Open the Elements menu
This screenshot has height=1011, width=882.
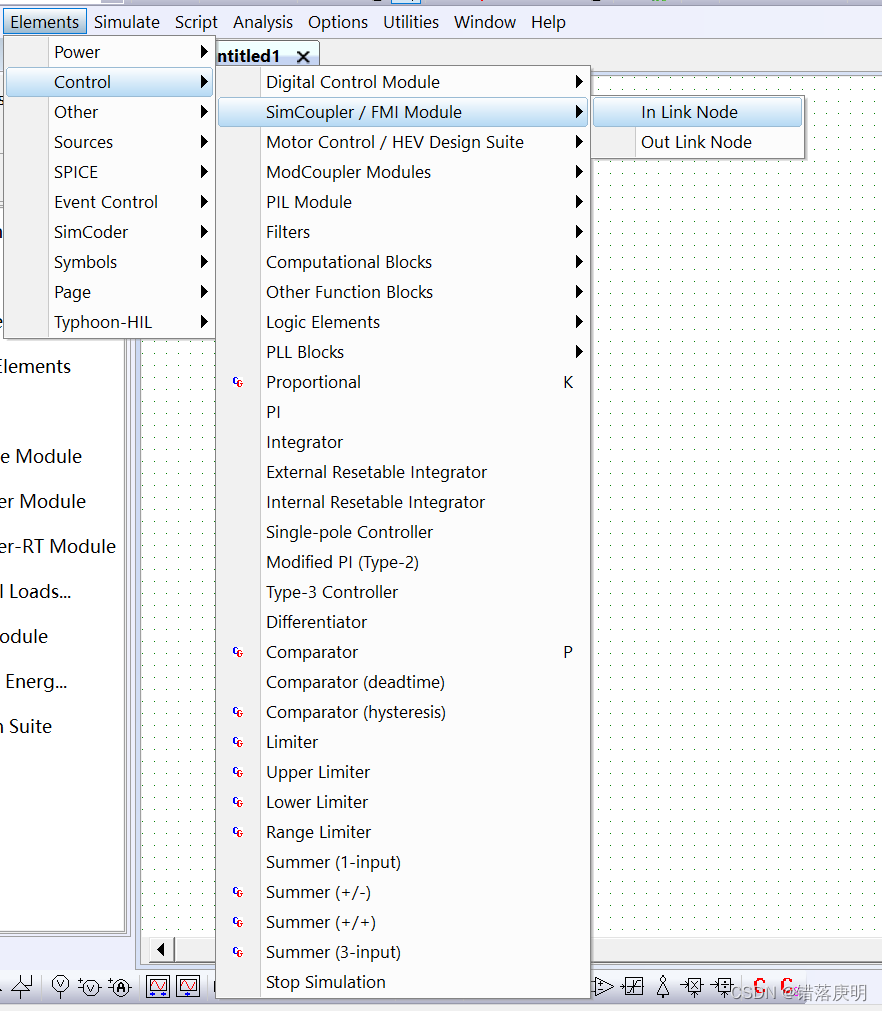pos(44,22)
